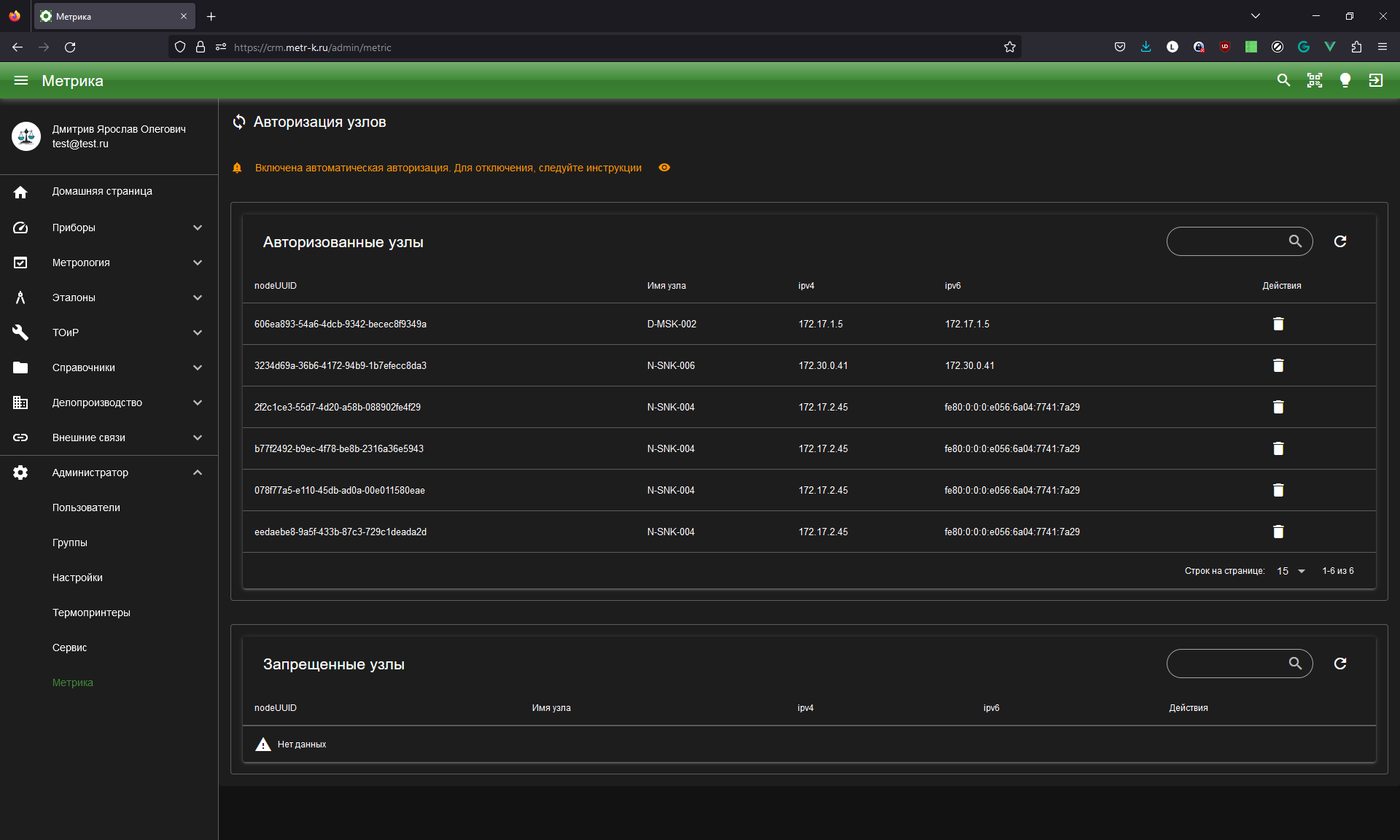Screen dimensions: 1400x840
Task: Click the Внешние связи link icon
Action: [20, 437]
